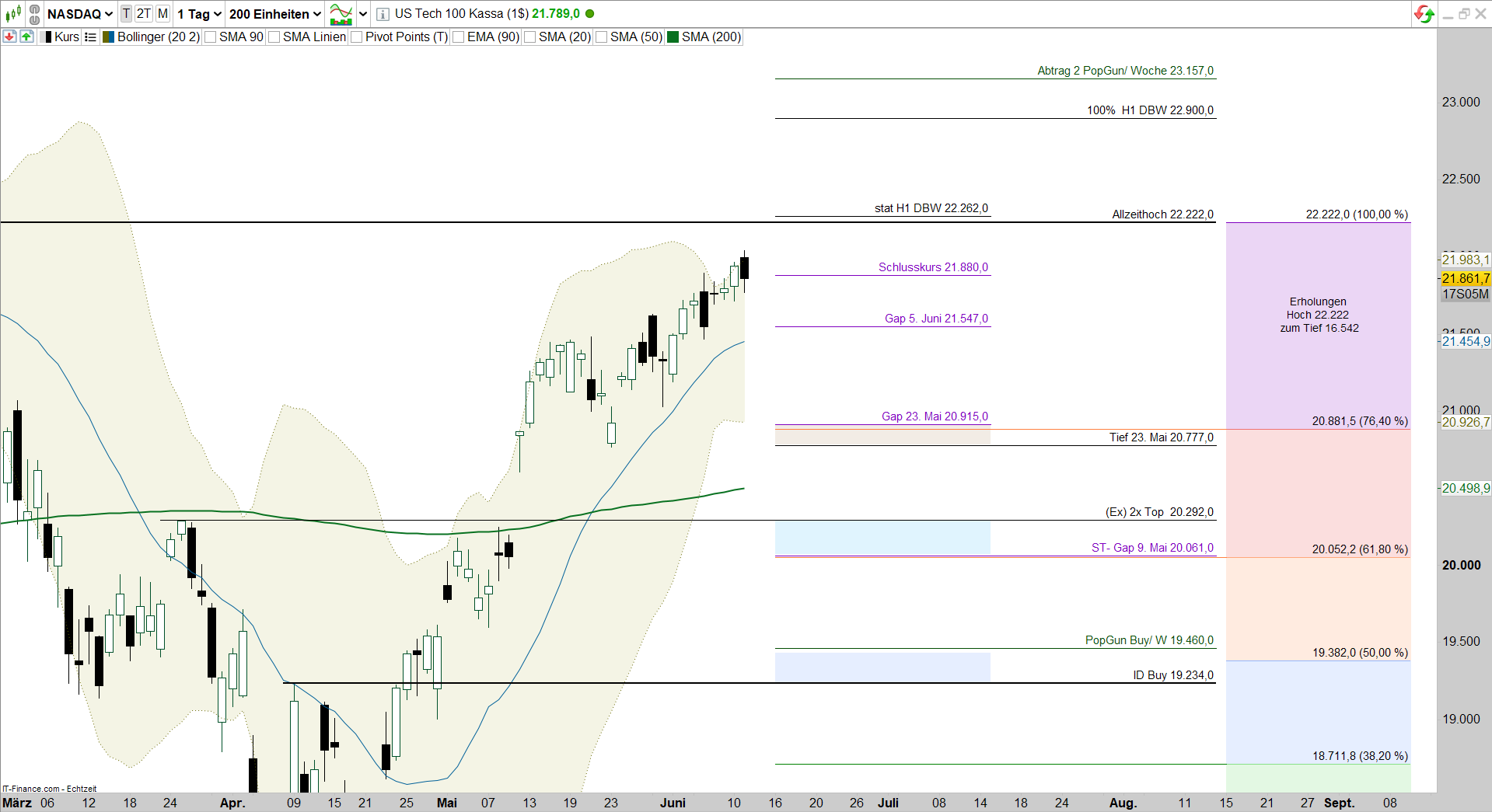
Task: Enable the EMA (90) checkbox
Action: point(459,37)
